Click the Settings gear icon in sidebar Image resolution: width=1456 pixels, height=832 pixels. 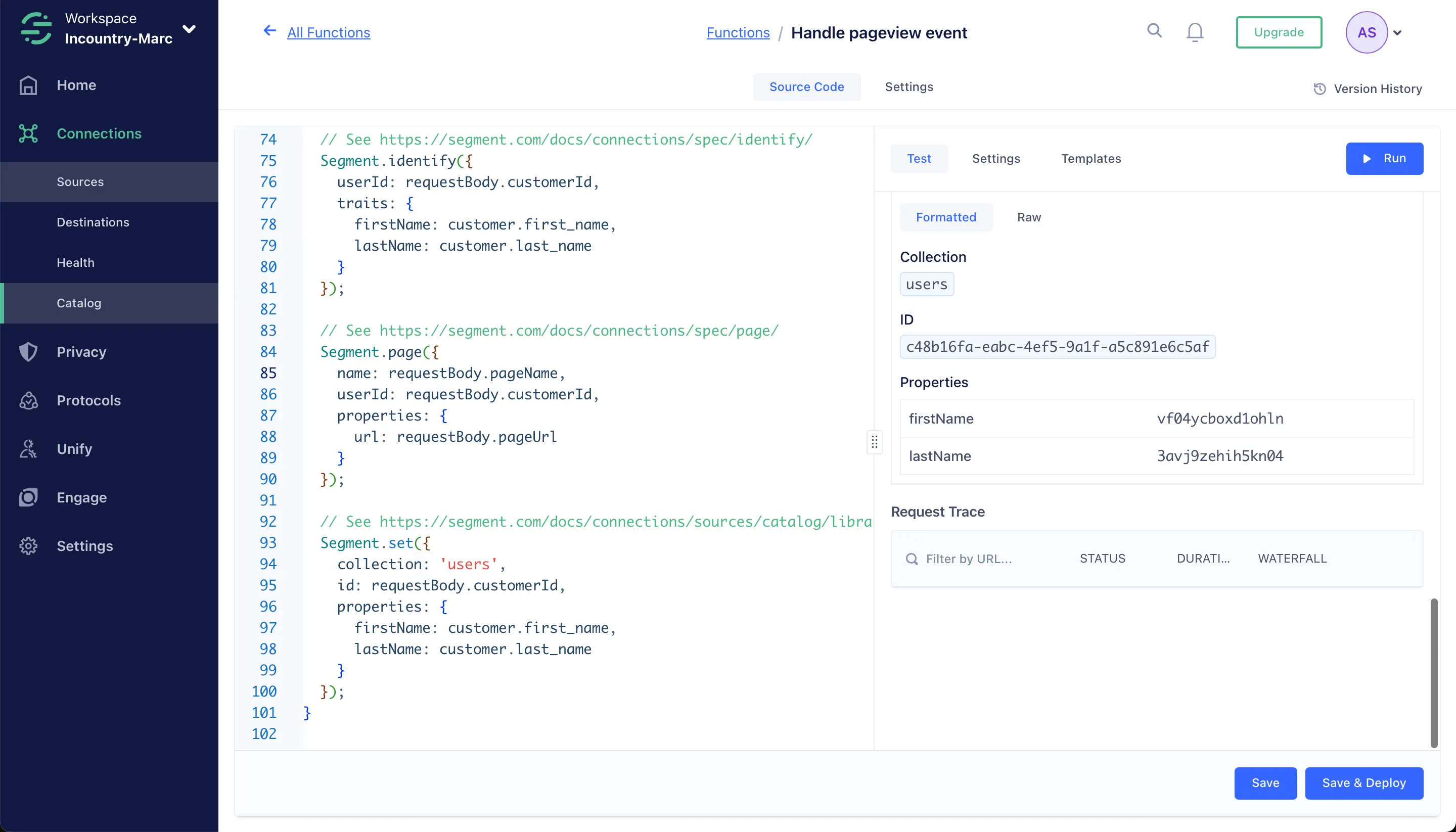pyautogui.click(x=28, y=546)
